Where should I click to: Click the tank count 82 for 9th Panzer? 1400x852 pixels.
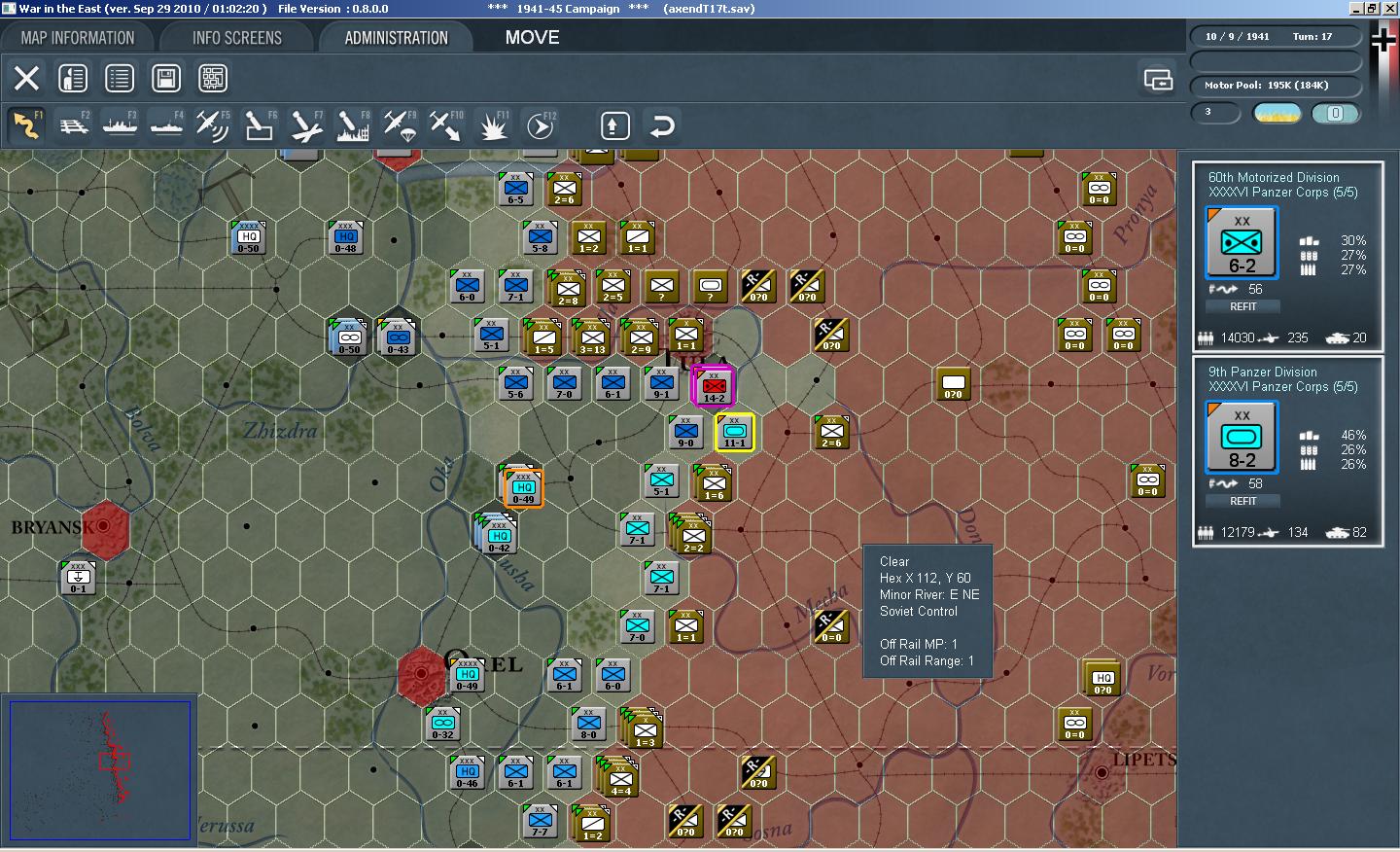point(1359,532)
